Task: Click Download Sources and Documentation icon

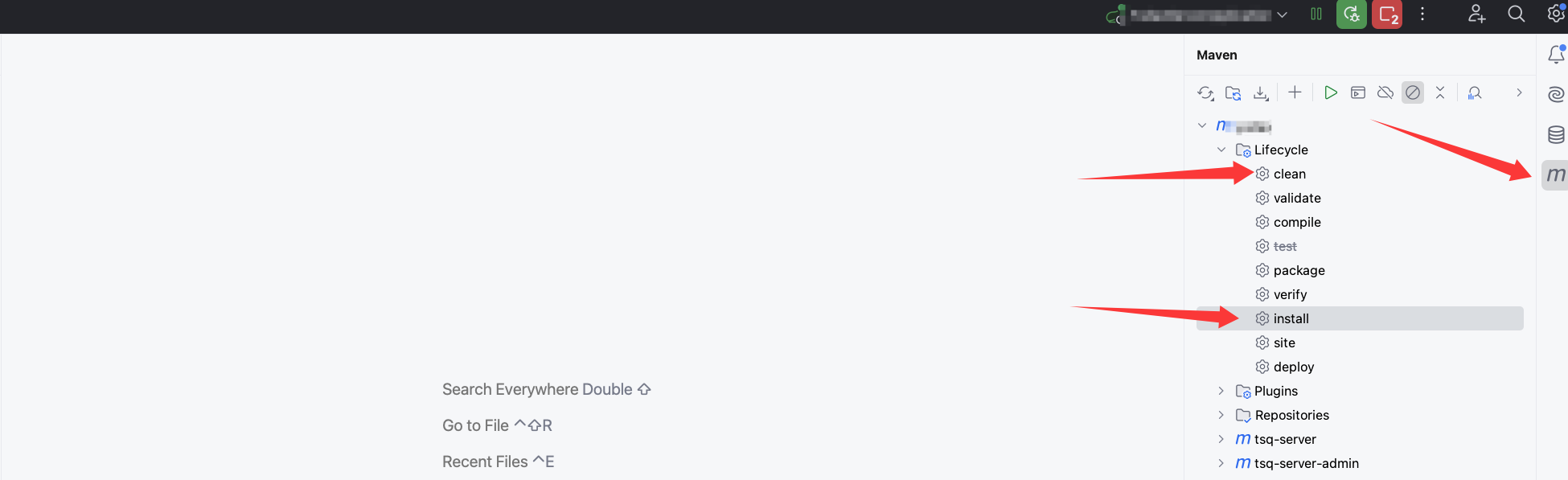Action: pos(1261,93)
